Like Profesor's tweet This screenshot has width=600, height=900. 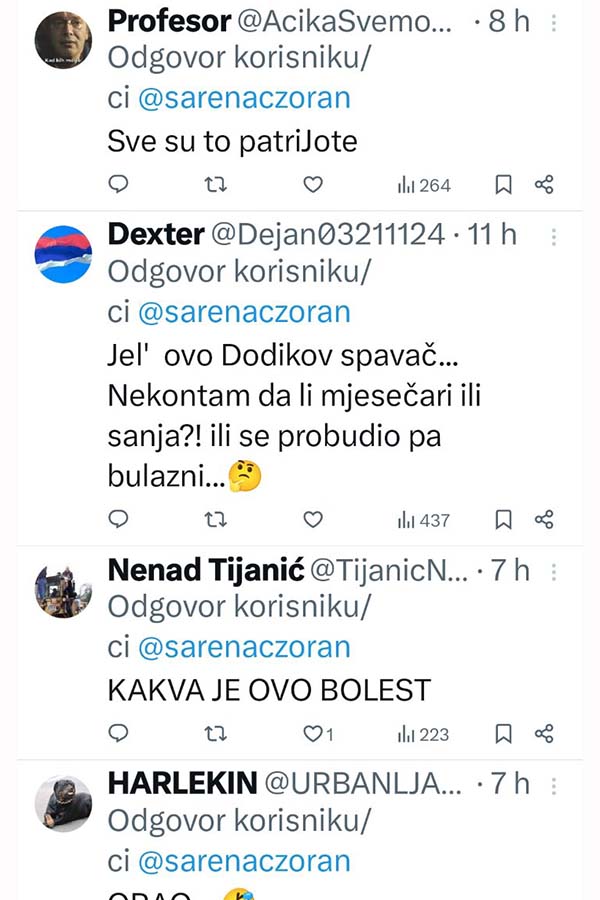[313, 185]
